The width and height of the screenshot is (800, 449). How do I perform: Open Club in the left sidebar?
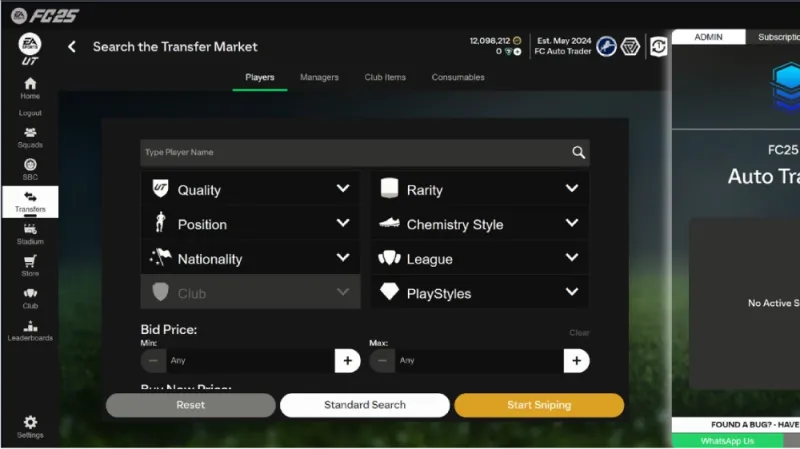(x=30, y=298)
